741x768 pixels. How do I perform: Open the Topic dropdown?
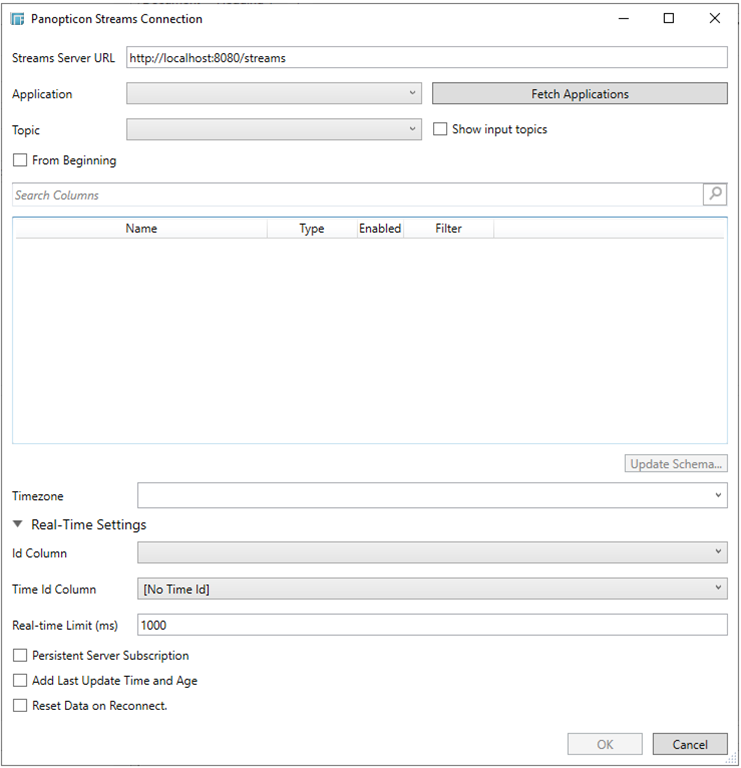pyautogui.click(x=274, y=129)
